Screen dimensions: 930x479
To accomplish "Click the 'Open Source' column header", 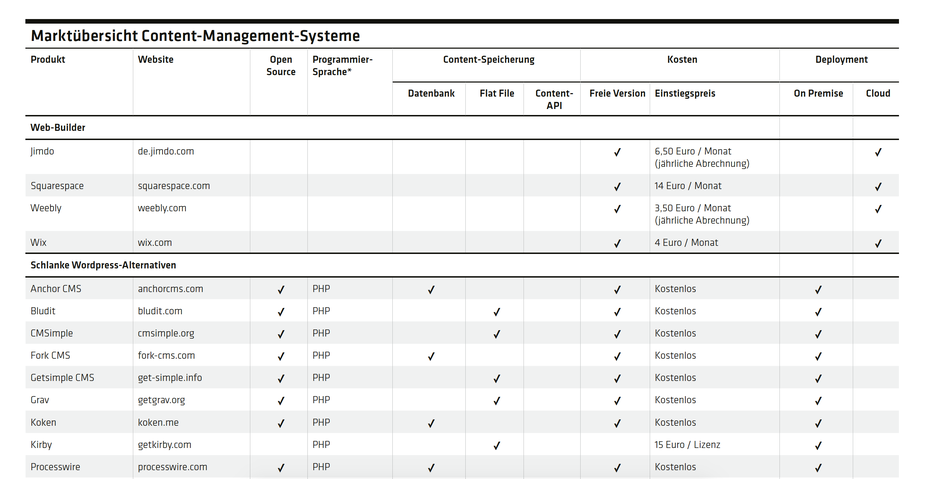I will coord(281,66).
